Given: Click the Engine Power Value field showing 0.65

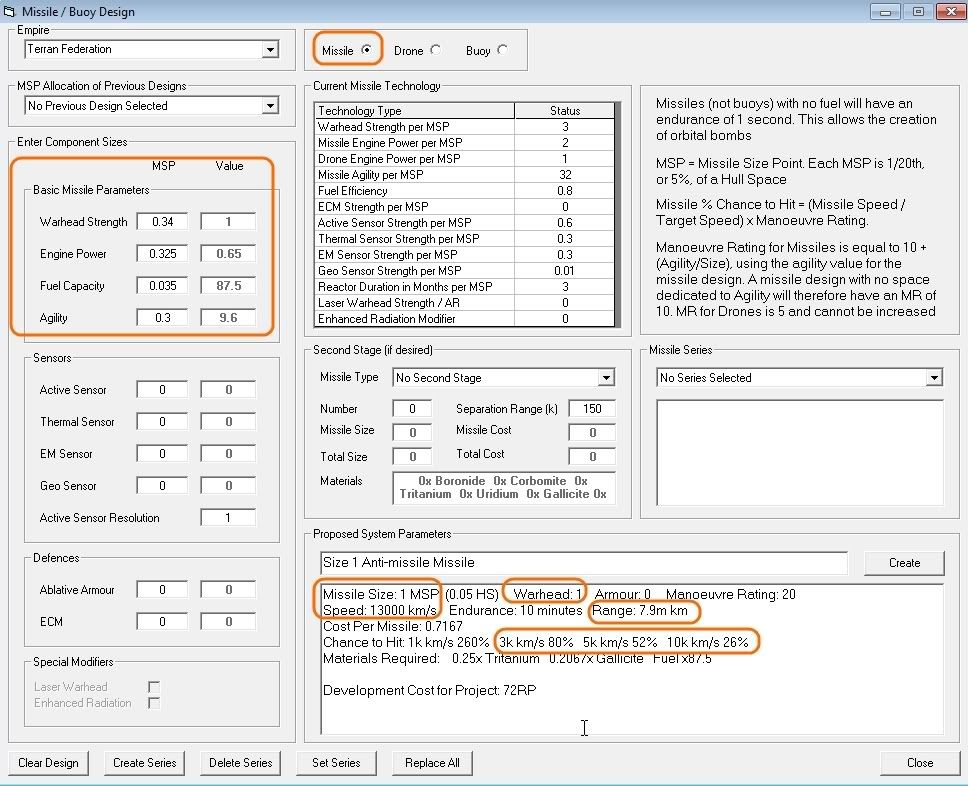Looking at the screenshot, I should click(x=228, y=254).
